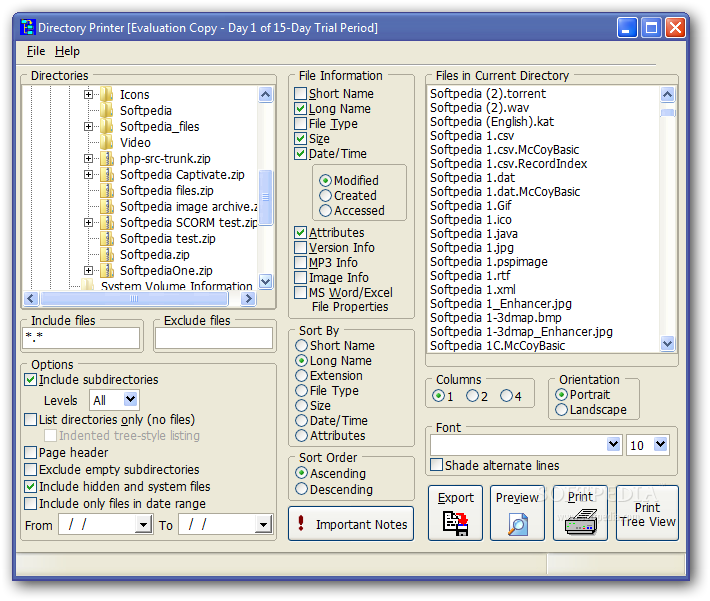Open the To date dropdown
710x601 pixels.
[x=263, y=524]
